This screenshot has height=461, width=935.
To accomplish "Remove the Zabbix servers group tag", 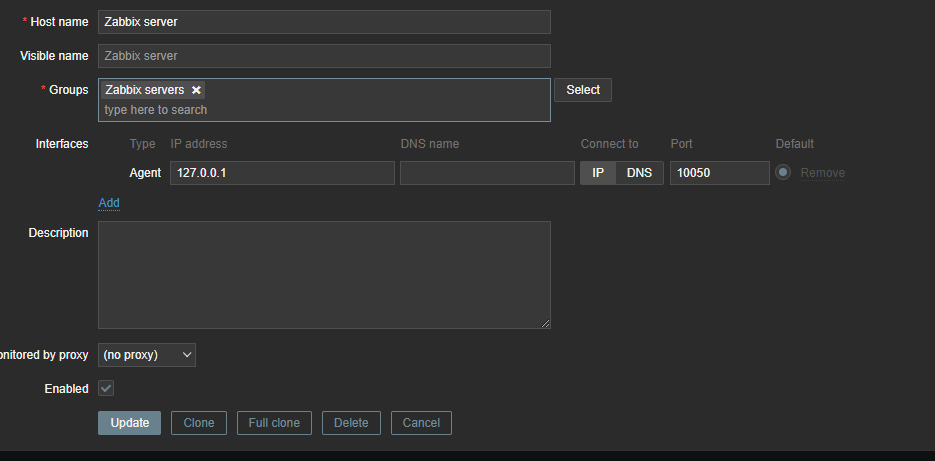I will (x=196, y=90).
